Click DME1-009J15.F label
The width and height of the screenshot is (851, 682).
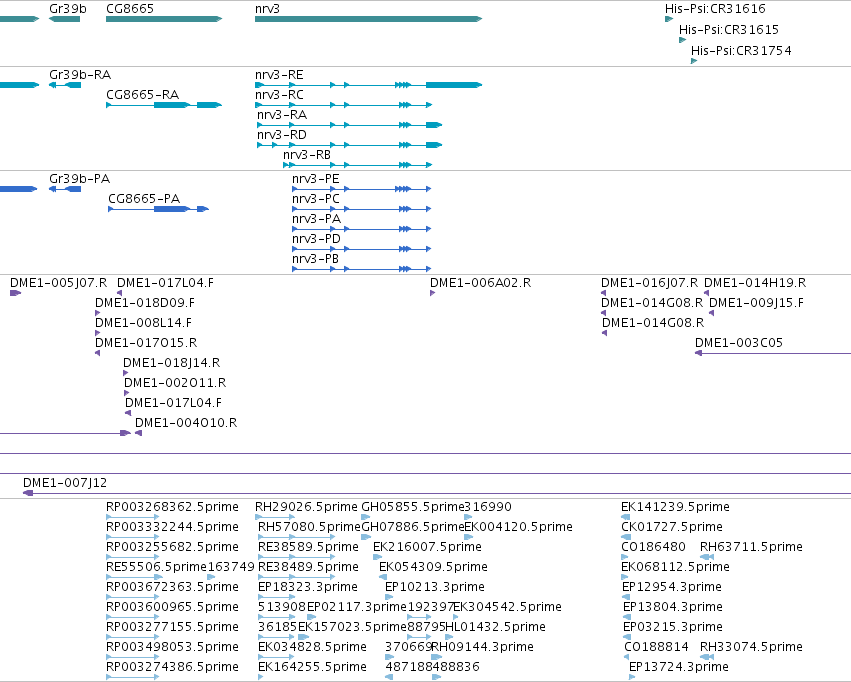pyautogui.click(x=757, y=303)
